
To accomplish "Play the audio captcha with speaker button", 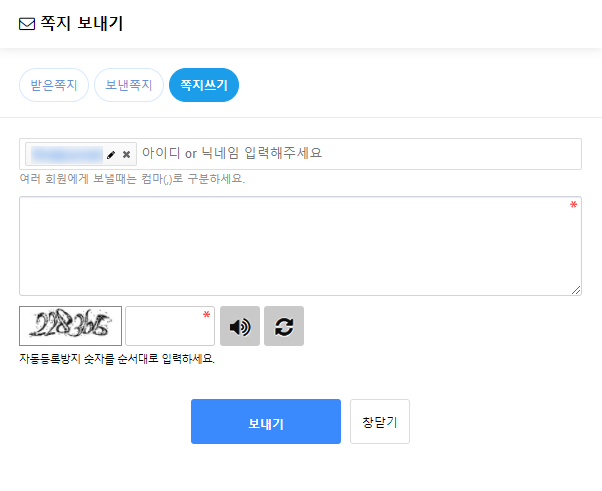I will (x=240, y=326).
